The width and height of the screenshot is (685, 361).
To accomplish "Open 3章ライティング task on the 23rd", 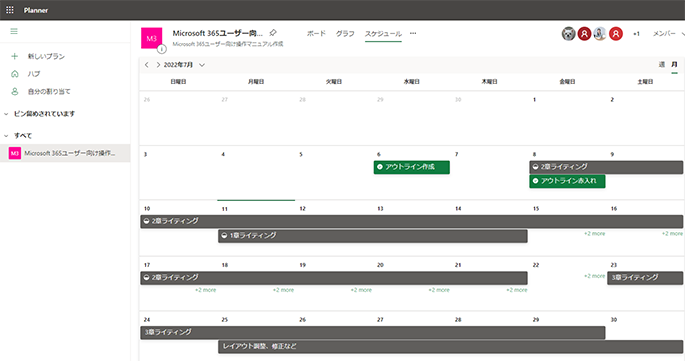I will 645,278.
